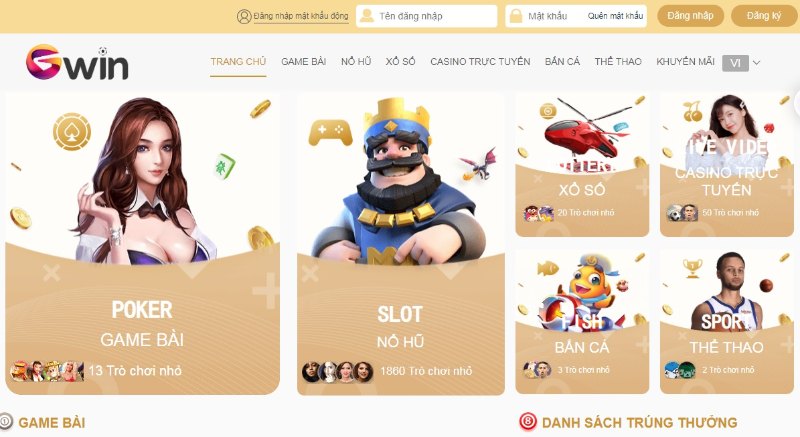Click the Đăng nhập button

(690, 16)
